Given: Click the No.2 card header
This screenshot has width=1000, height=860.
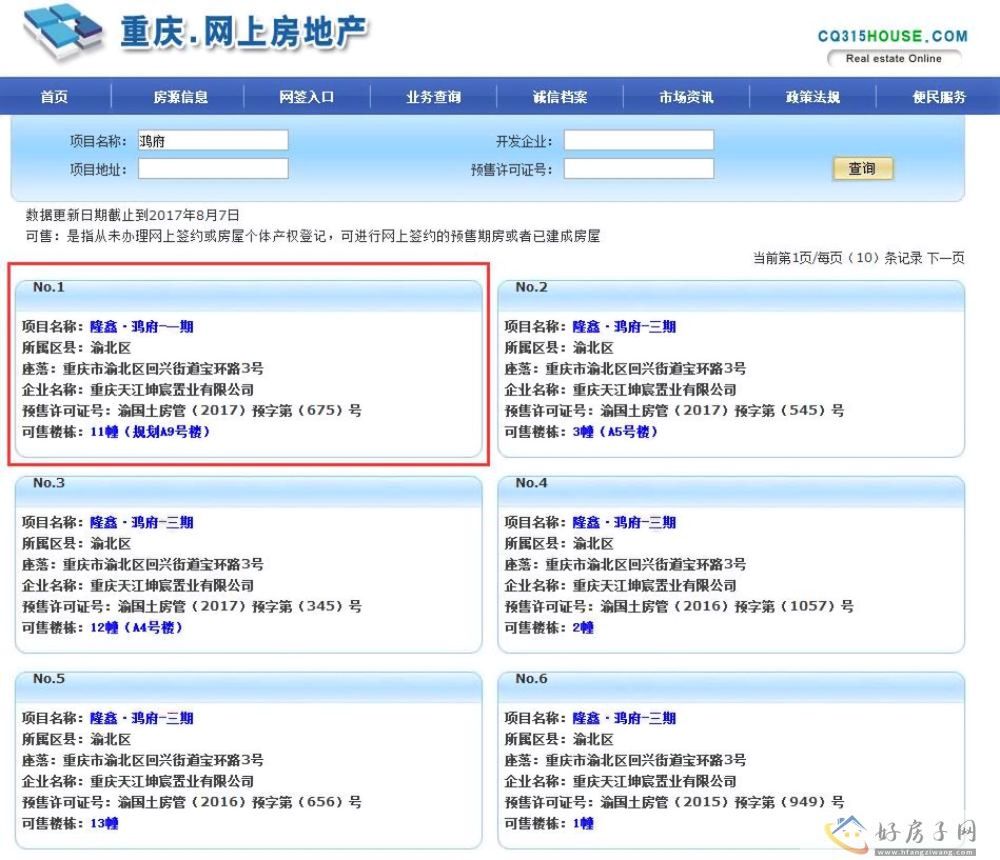Looking at the screenshot, I should point(731,295).
